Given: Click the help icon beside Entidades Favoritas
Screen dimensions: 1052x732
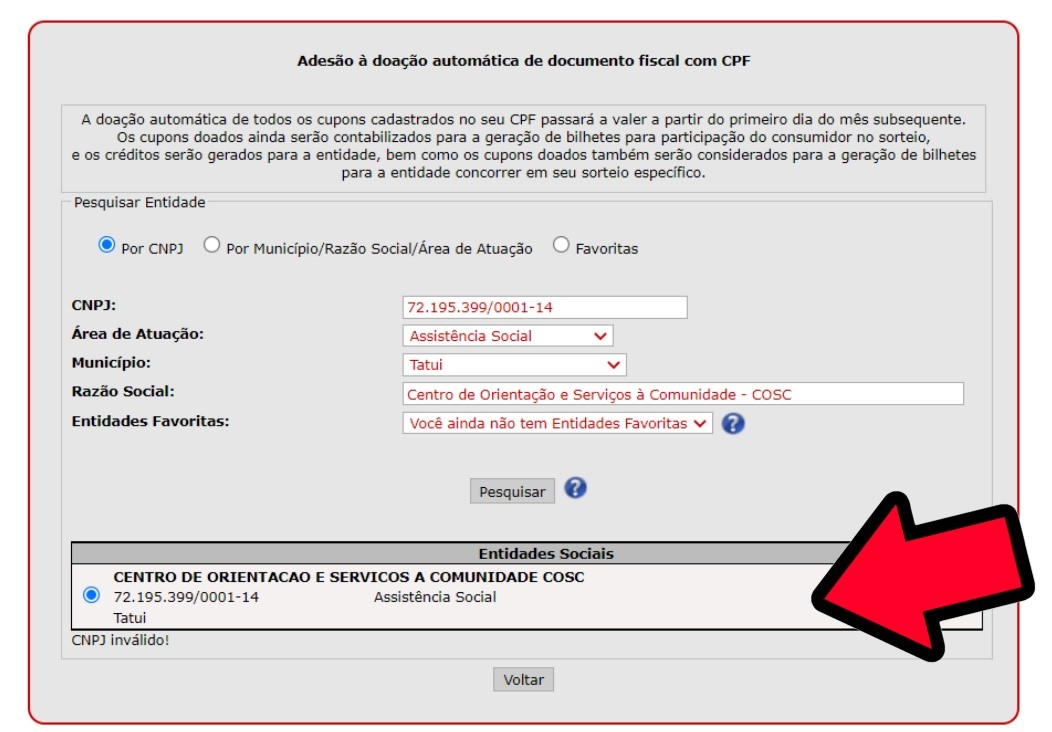Looking at the screenshot, I should [x=733, y=423].
